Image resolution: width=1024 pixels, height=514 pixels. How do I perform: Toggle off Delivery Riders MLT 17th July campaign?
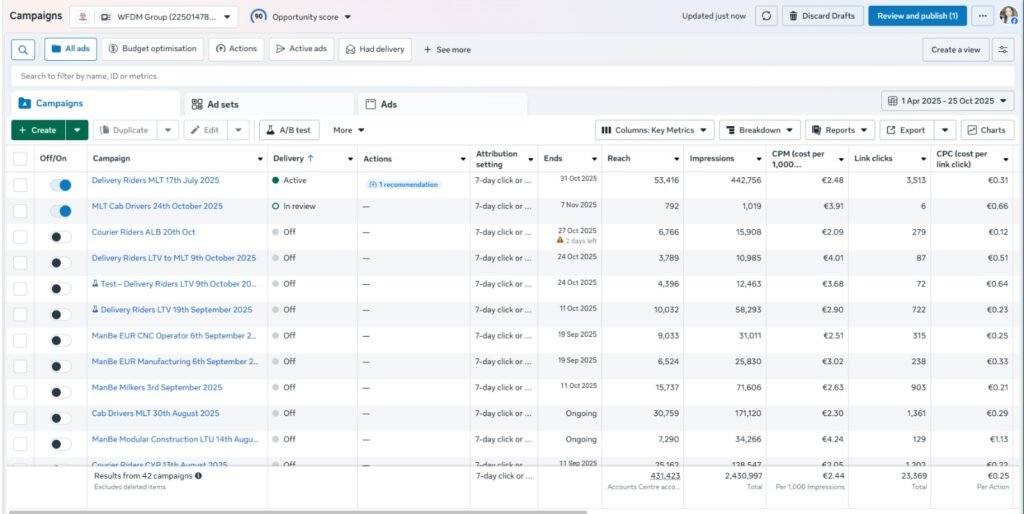point(61,184)
